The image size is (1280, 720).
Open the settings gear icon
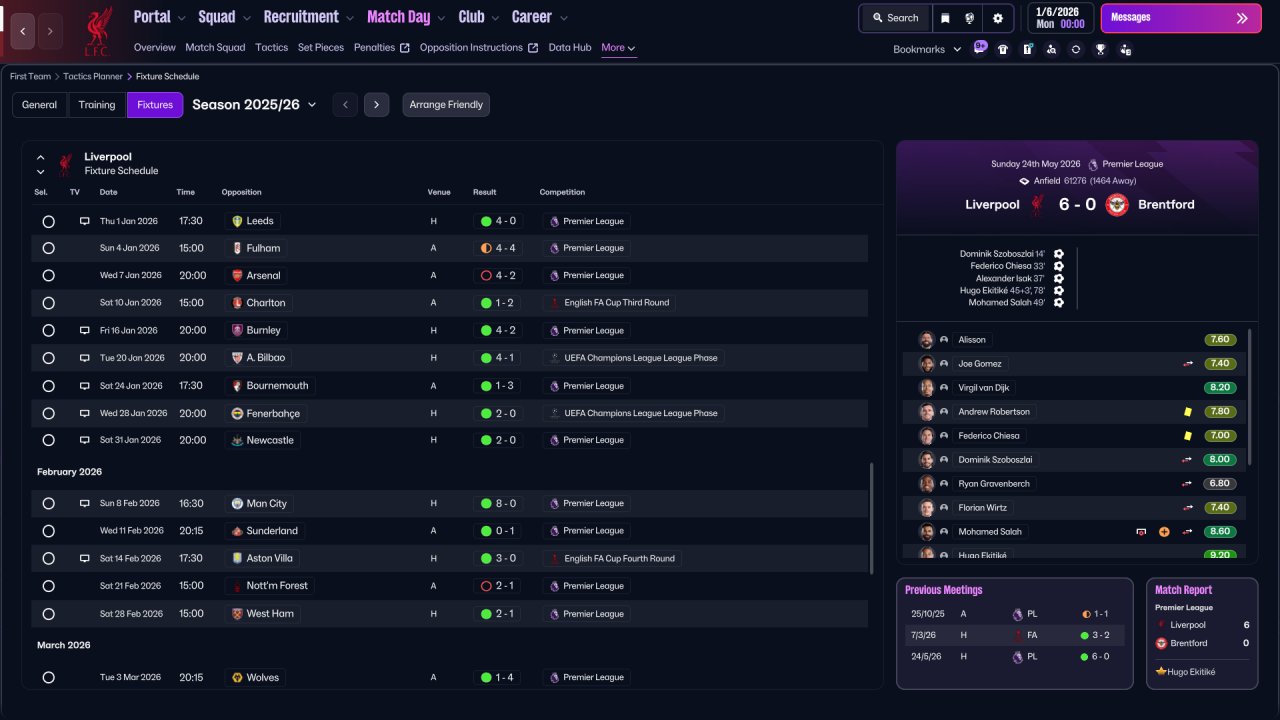point(997,18)
